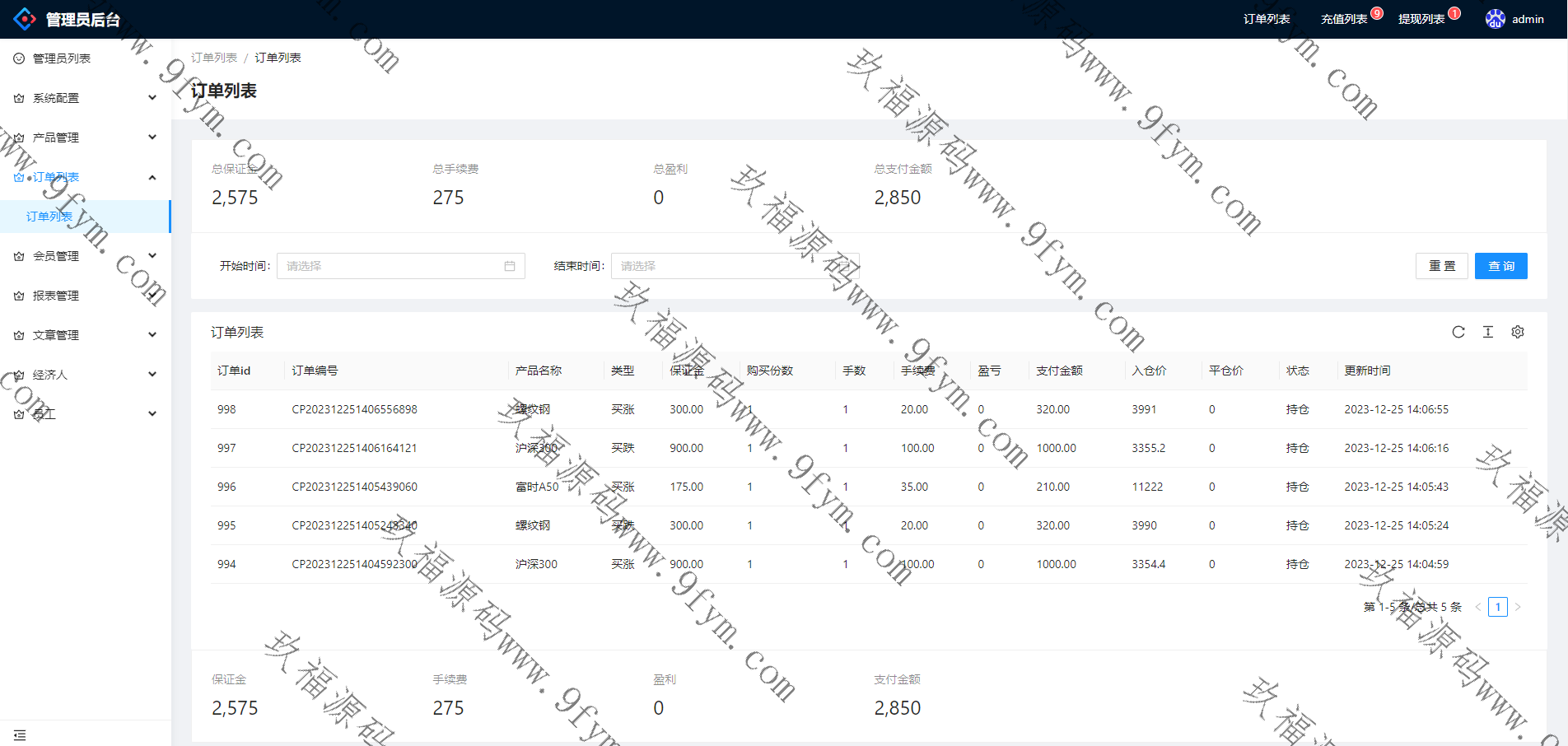The image size is (1568, 746).
Task: Click the 管理员列表 smiley icon in the sidebar
Action: (19, 58)
